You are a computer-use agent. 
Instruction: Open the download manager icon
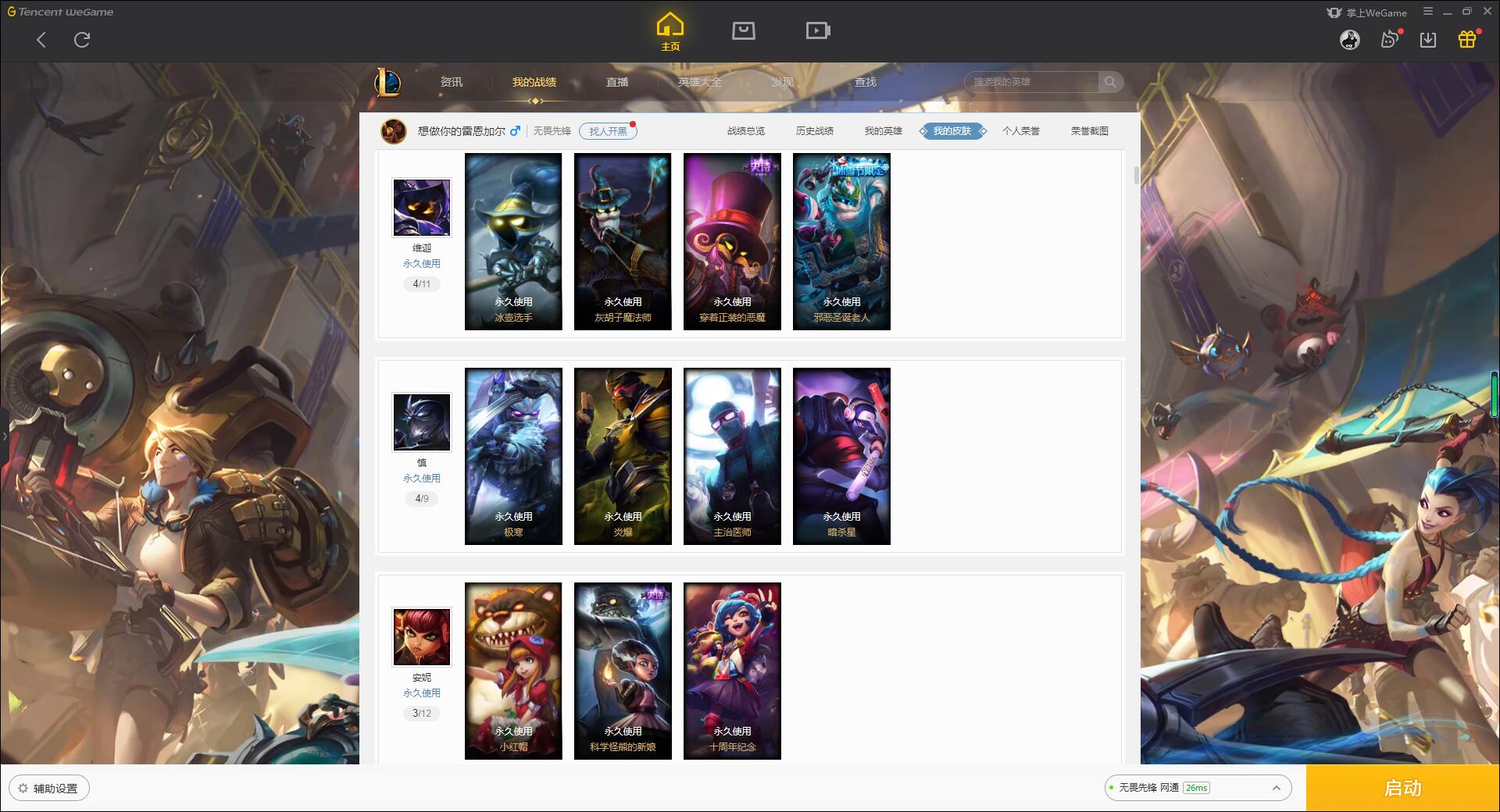click(1428, 40)
